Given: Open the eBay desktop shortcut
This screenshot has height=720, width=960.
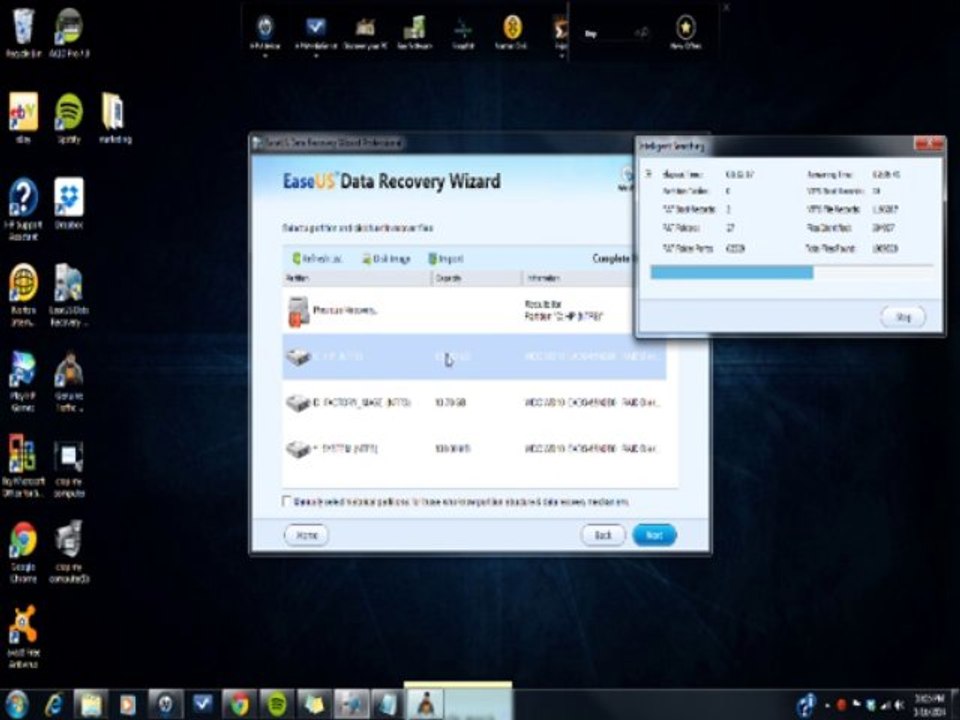Looking at the screenshot, I should (x=23, y=118).
